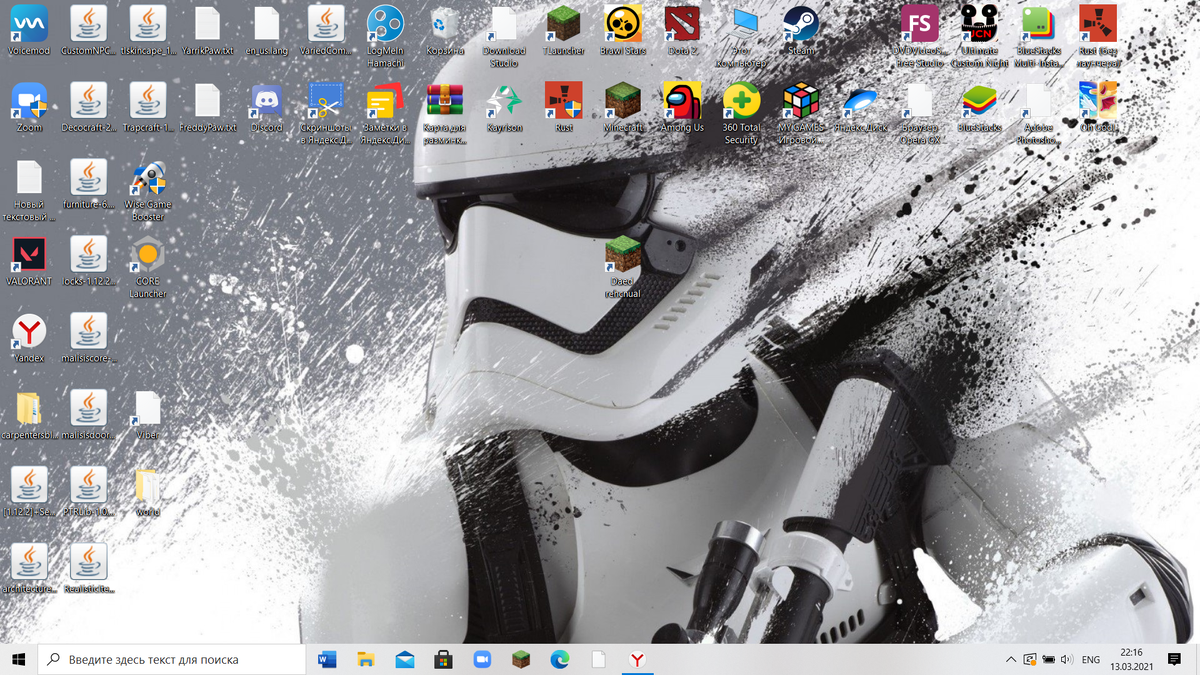Select the Steam desktop shortcut
The image size is (1200, 675).
point(801,30)
